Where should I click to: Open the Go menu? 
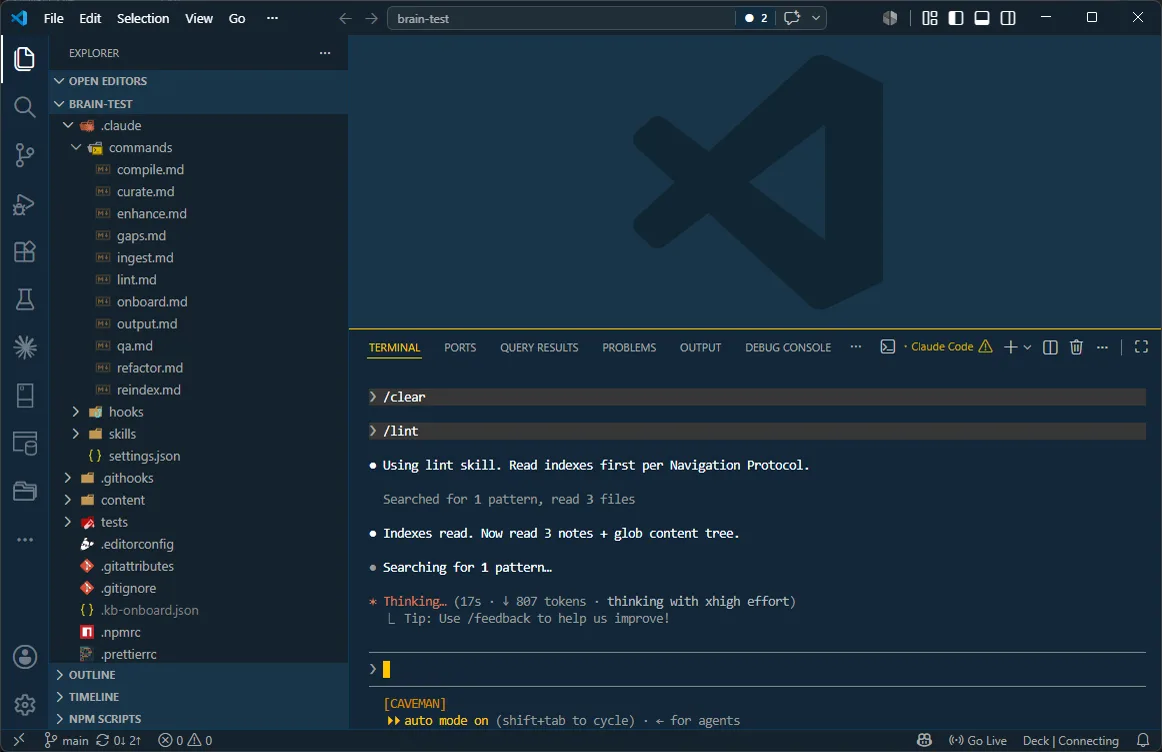pos(237,19)
